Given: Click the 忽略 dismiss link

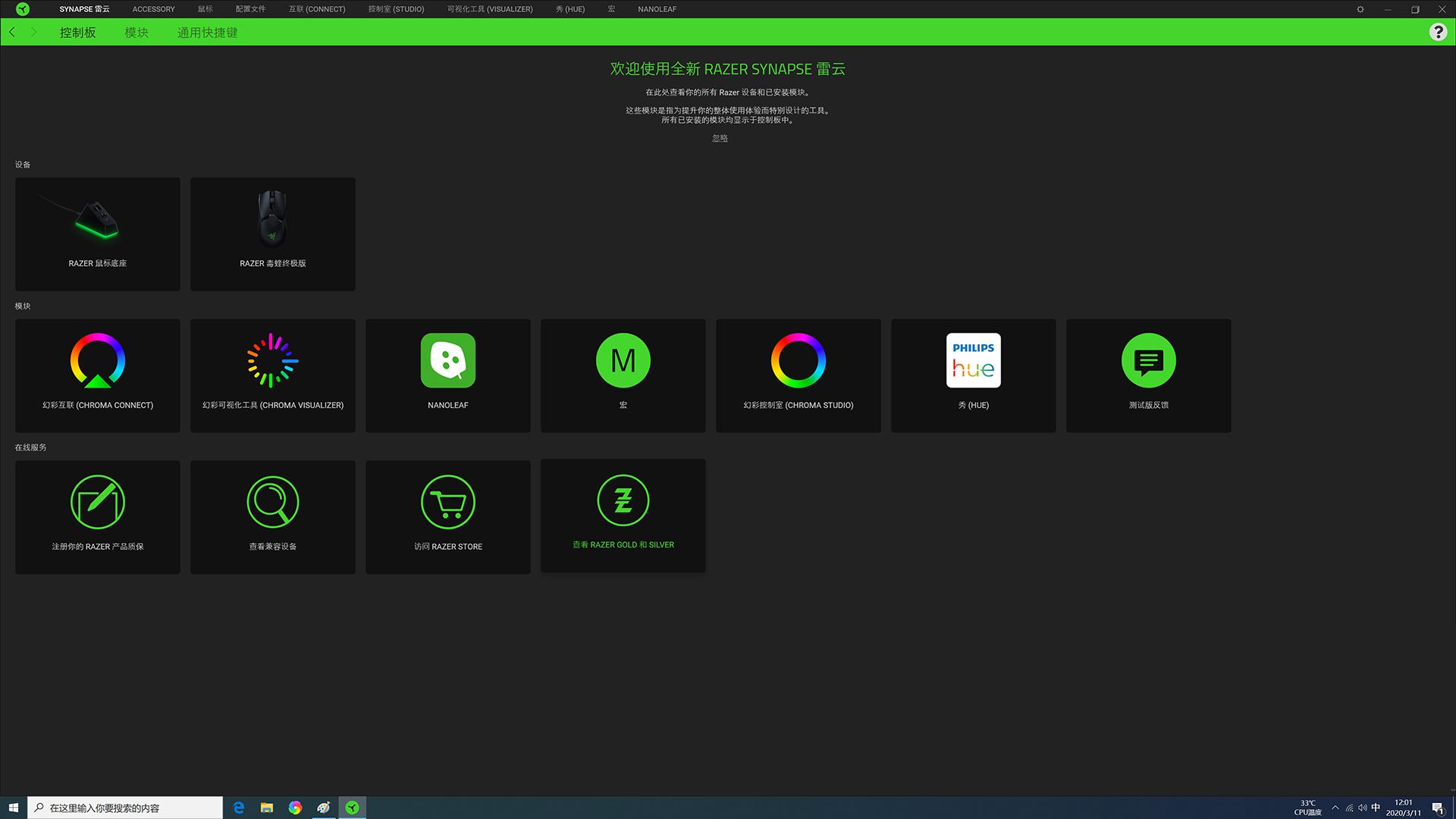Looking at the screenshot, I should click(x=720, y=138).
